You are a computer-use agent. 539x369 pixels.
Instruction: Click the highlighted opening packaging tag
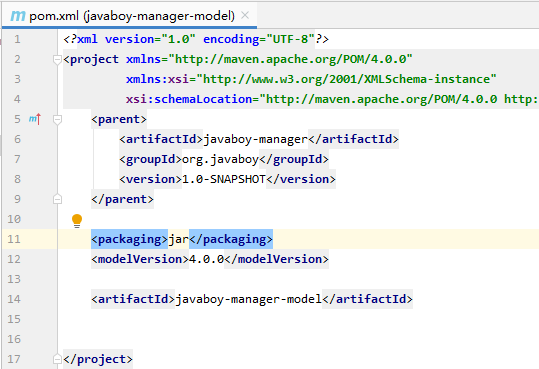click(129, 239)
